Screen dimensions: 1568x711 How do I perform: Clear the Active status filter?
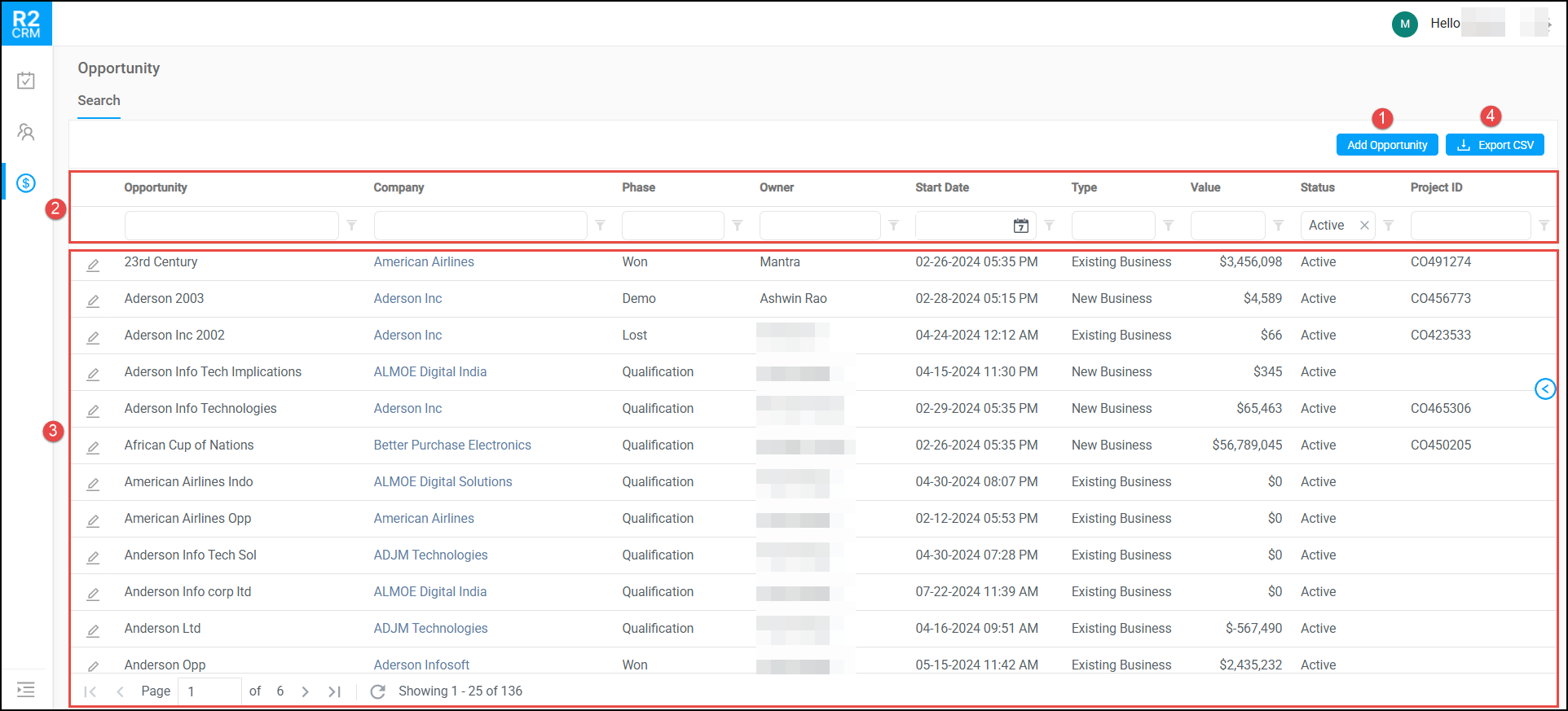click(x=1364, y=226)
